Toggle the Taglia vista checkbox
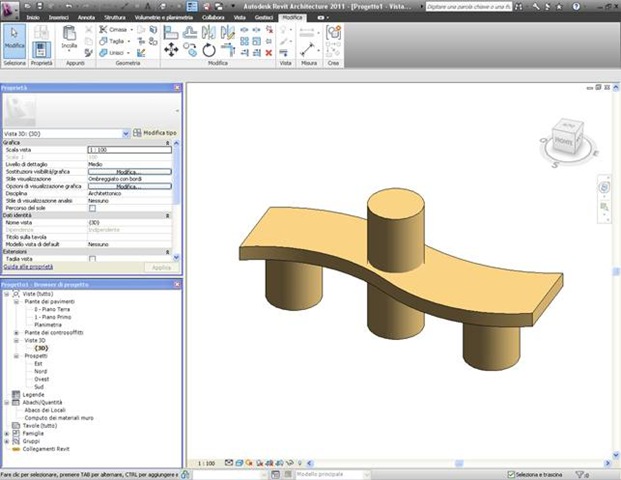 click(x=93, y=259)
